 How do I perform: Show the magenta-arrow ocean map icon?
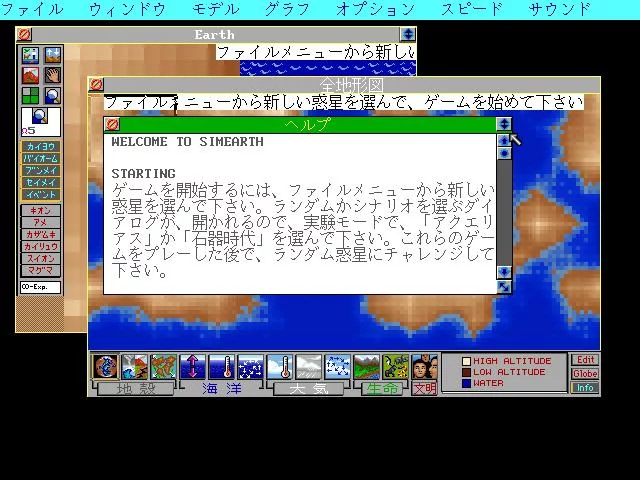point(193,367)
